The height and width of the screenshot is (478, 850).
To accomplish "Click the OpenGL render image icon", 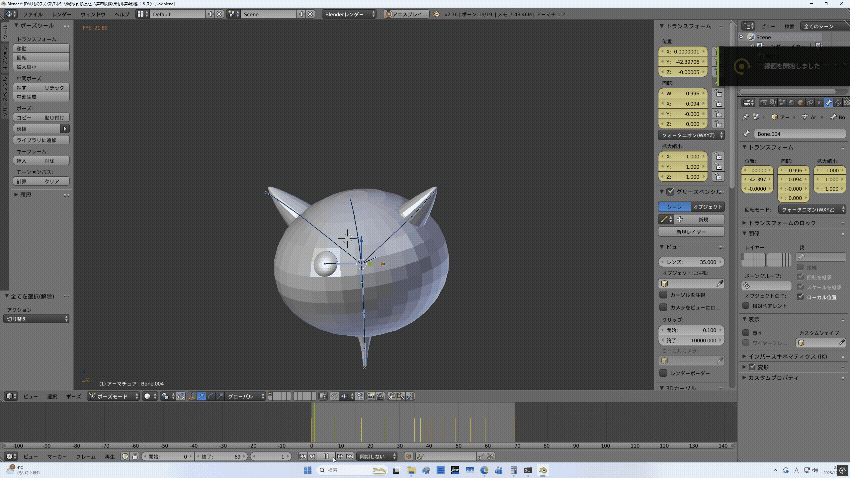I will tap(371, 396).
